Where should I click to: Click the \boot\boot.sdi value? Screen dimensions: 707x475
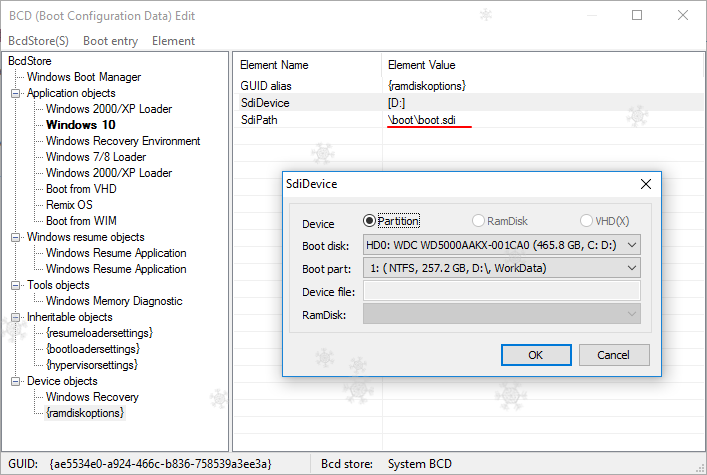point(422,120)
